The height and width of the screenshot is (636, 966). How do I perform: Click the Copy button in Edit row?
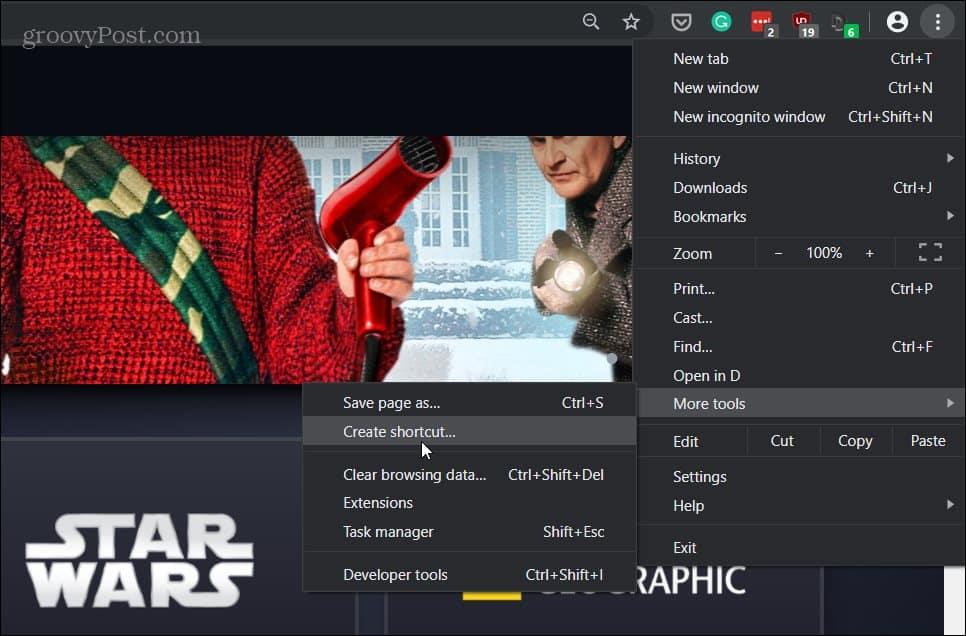(854, 441)
